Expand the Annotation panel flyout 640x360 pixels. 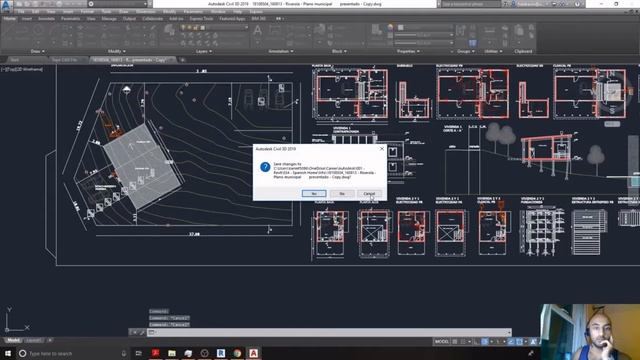pos(281,51)
